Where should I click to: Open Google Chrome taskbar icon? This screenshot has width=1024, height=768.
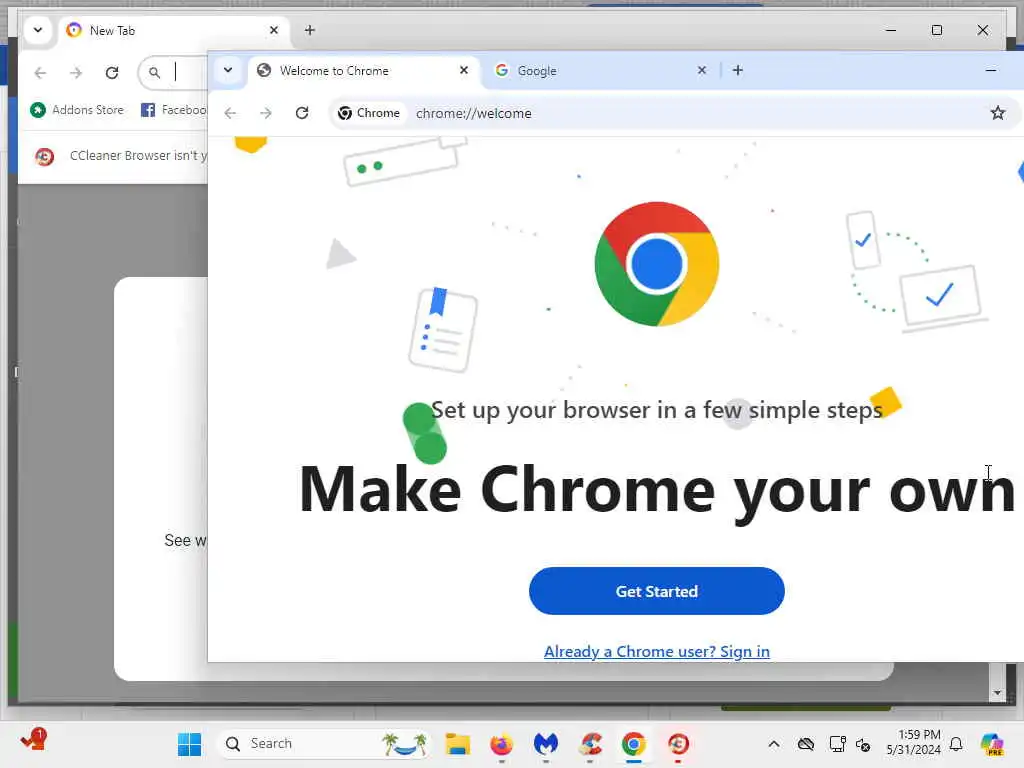tap(633, 744)
